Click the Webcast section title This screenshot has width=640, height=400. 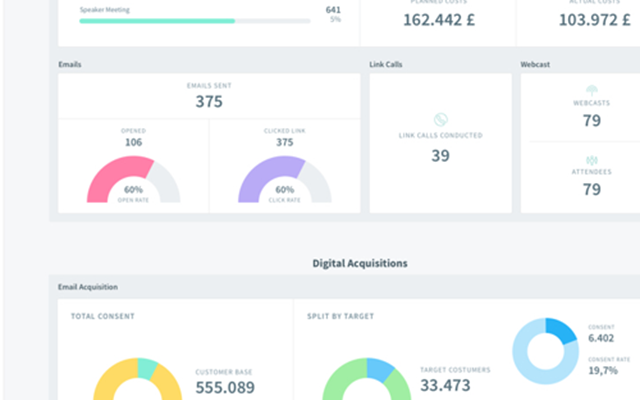pos(535,64)
